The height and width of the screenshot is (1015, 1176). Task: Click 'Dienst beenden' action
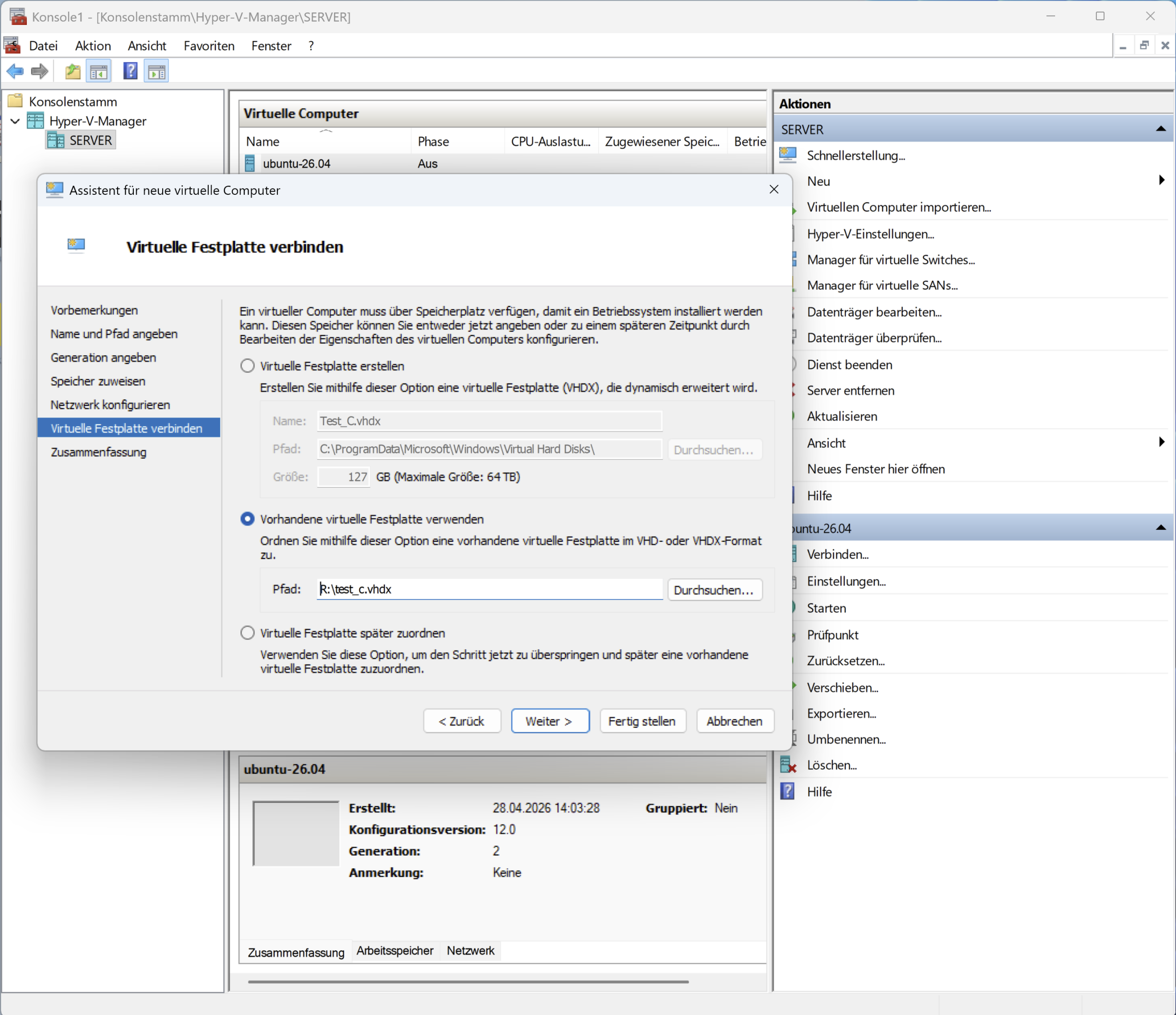click(850, 364)
